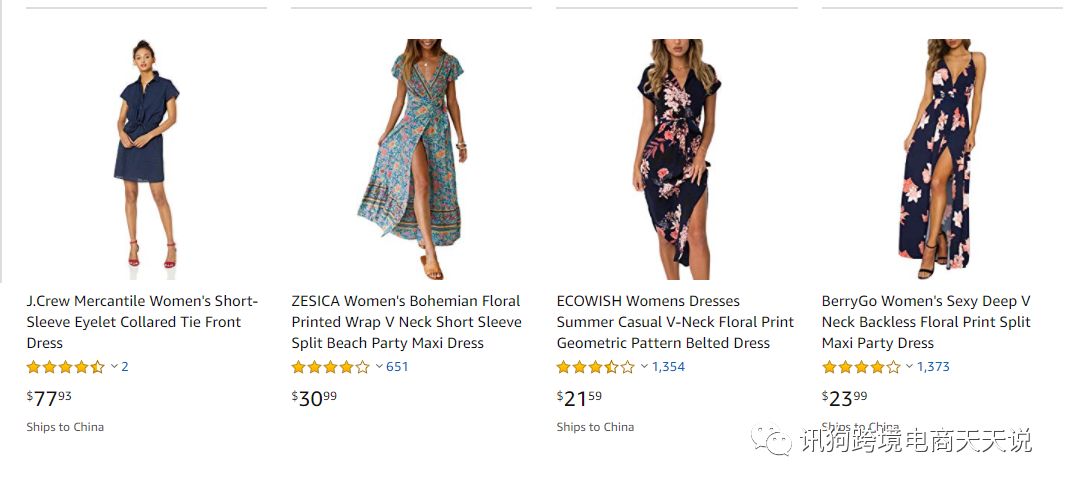This screenshot has width=1067, height=487.
Task: Open BerryGo Backless Floral Maxi Dress title
Action: pyautogui.click(x=926, y=322)
